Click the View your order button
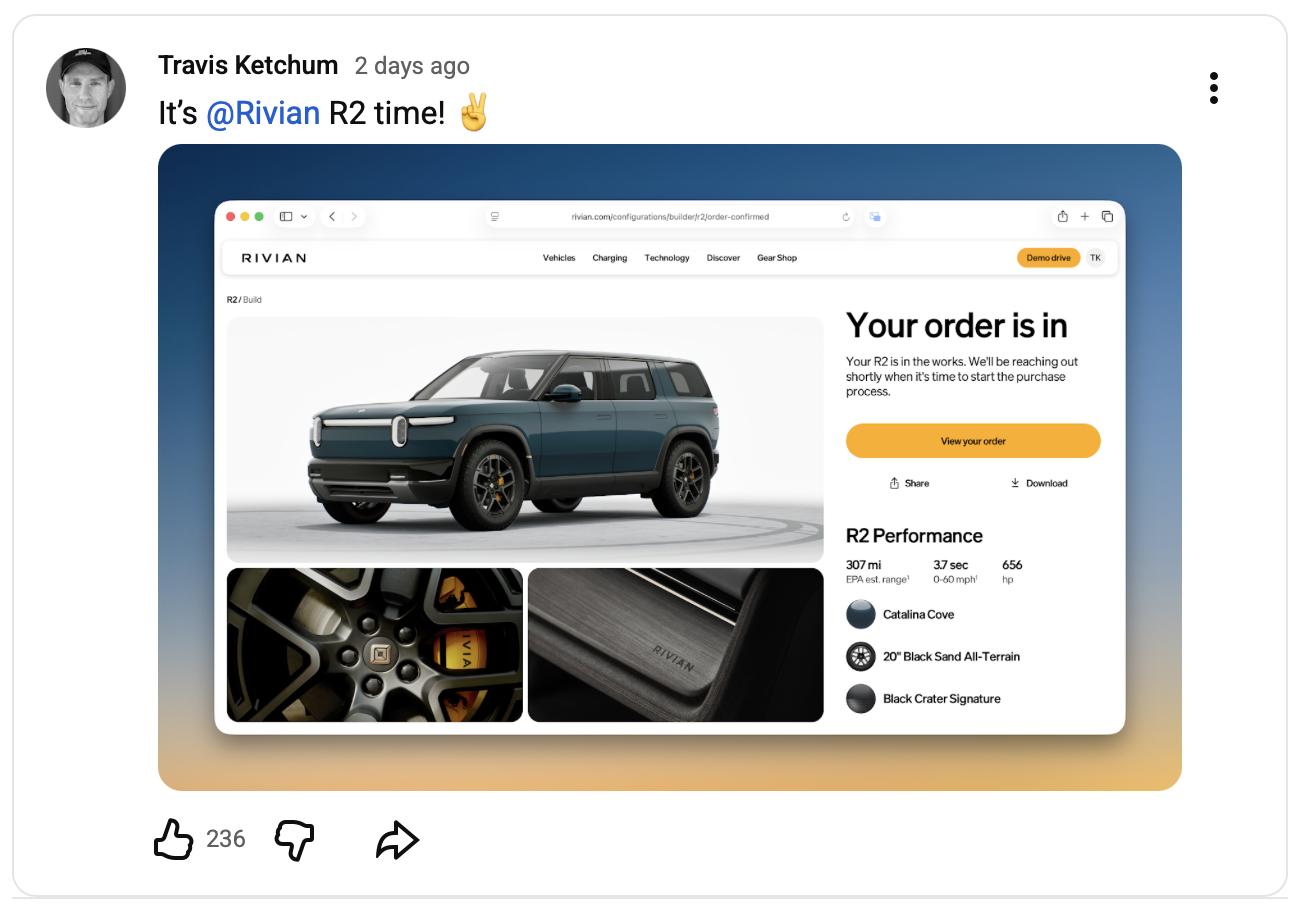 point(973,441)
